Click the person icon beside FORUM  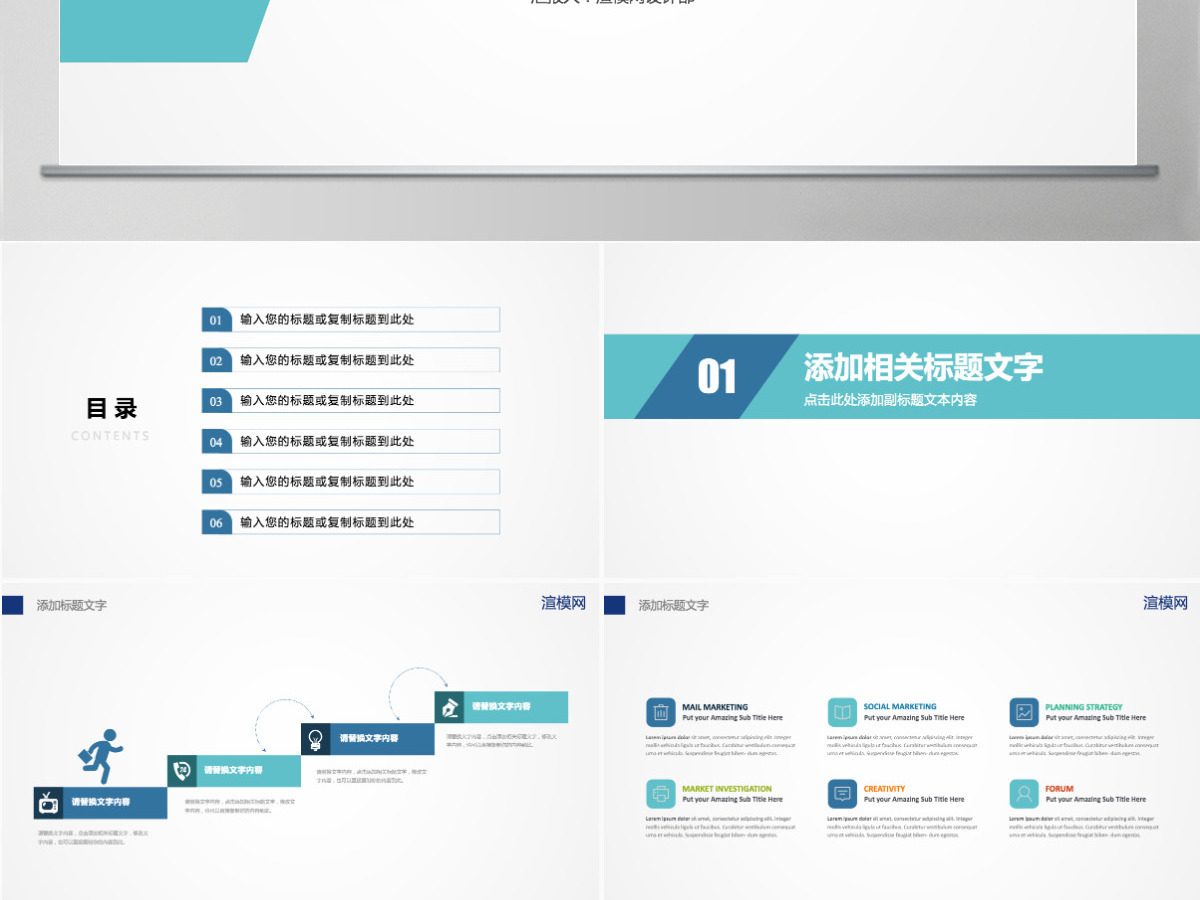[x=1024, y=794]
